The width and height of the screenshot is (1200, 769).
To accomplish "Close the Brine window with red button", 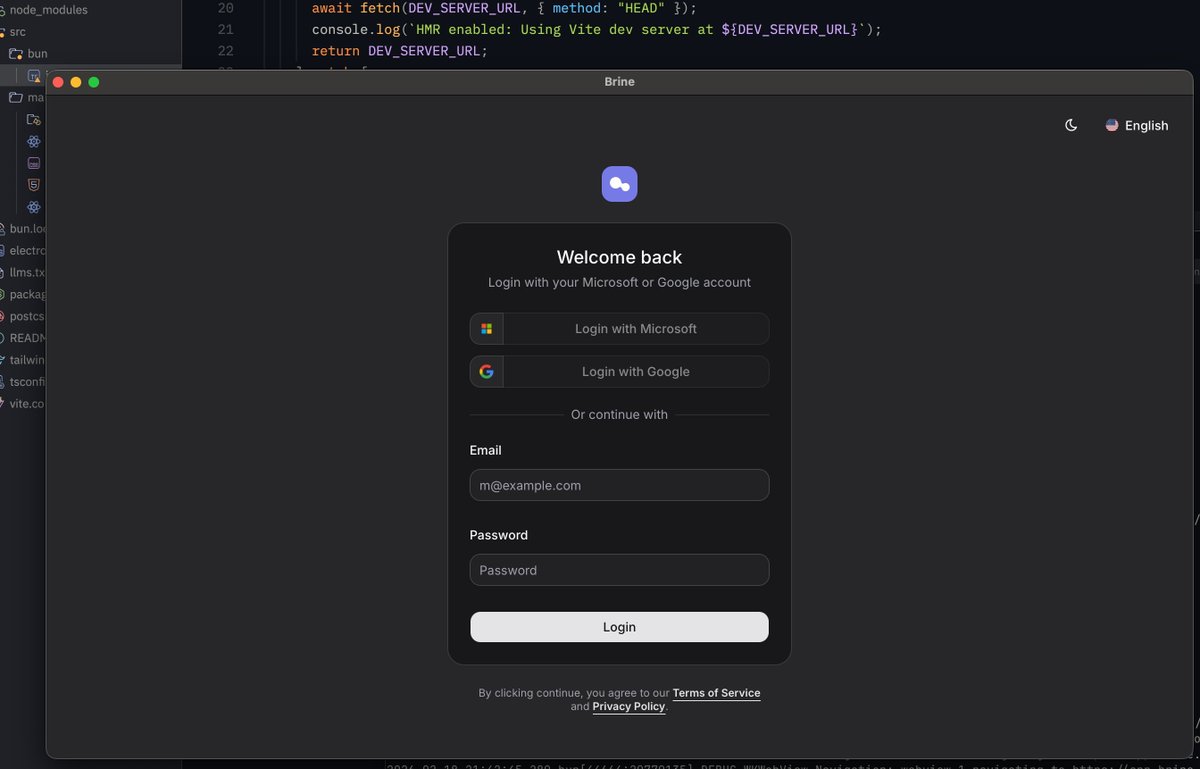I will 58,82.
